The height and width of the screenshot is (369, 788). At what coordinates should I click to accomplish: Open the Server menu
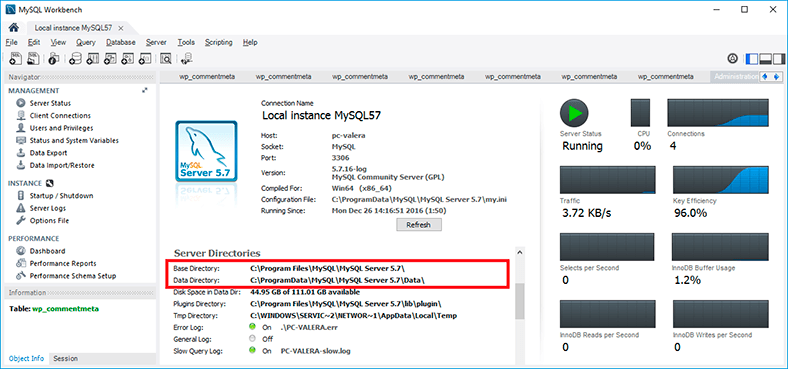pyautogui.click(x=156, y=43)
